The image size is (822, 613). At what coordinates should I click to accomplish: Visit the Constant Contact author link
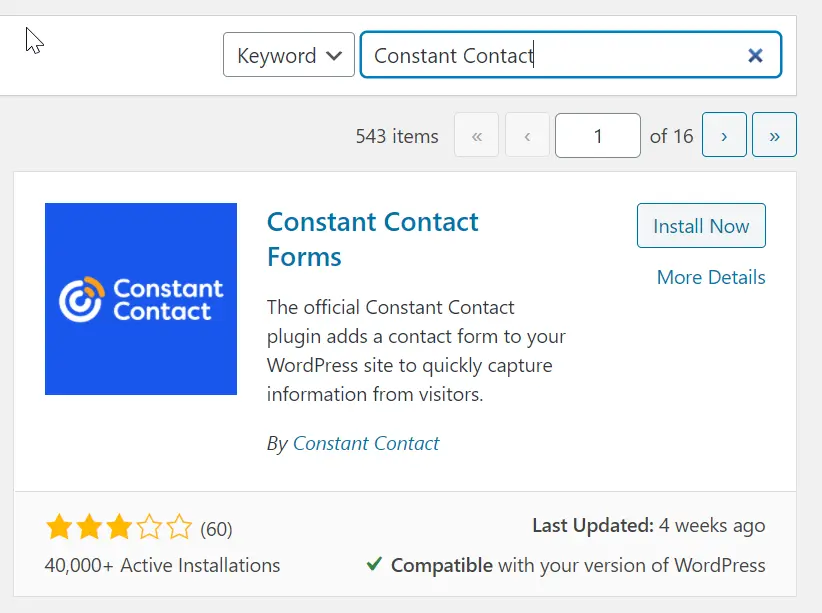click(366, 443)
